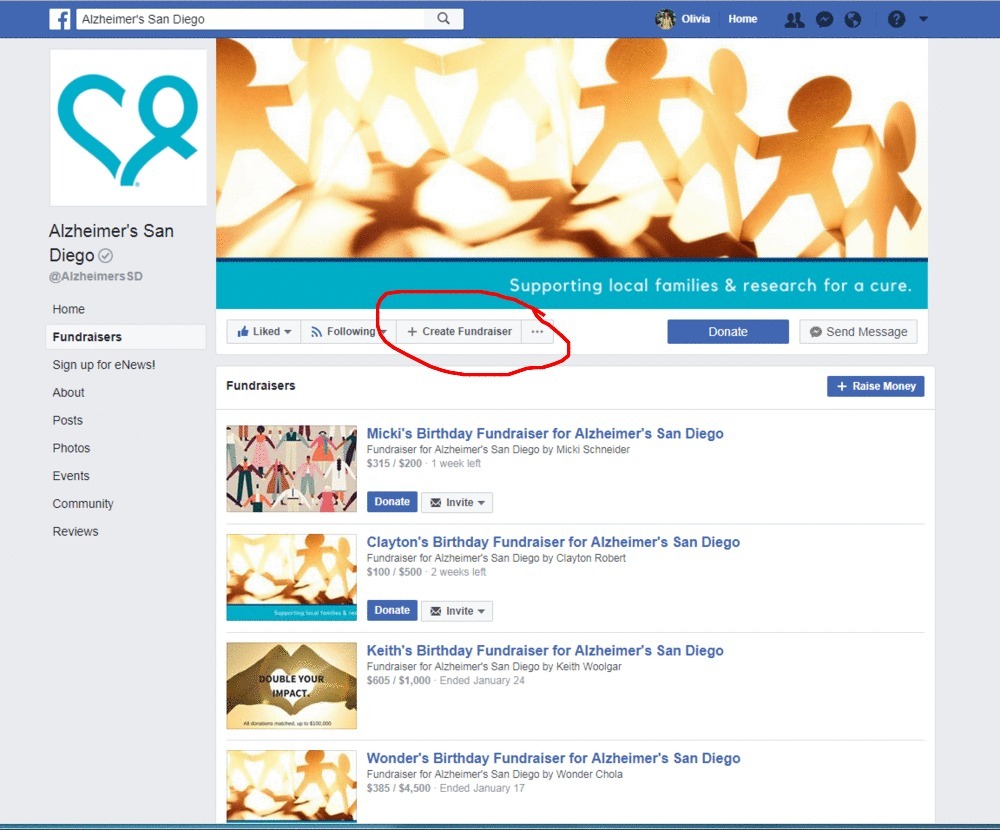
Task: Click the @AlzheimersSD page handle
Action: click(x=96, y=276)
